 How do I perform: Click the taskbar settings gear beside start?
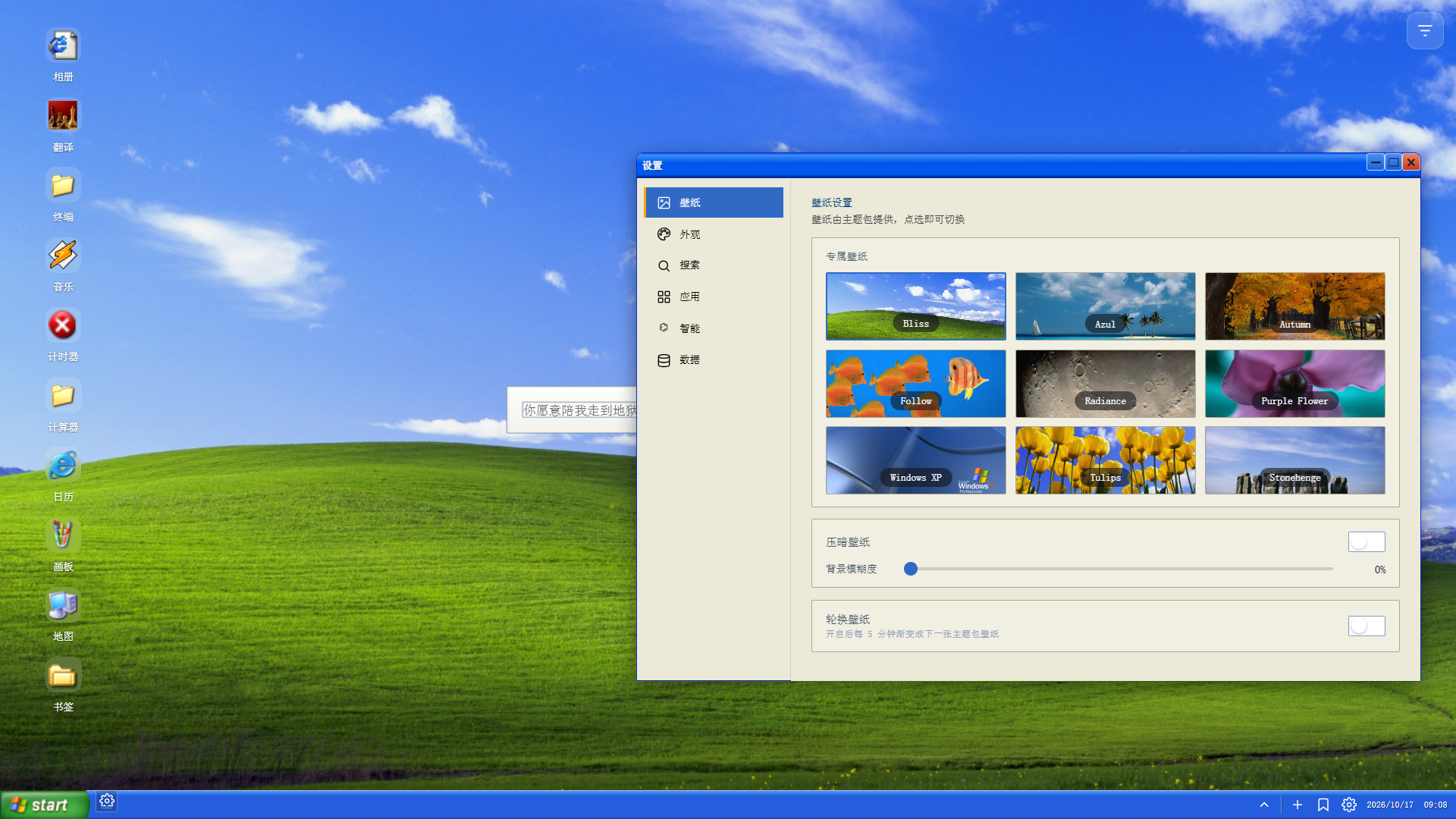[107, 801]
